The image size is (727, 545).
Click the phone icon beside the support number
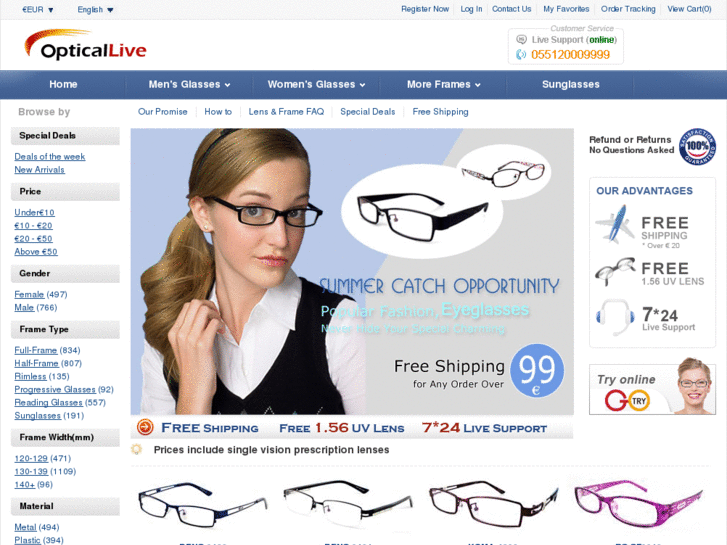[521, 55]
